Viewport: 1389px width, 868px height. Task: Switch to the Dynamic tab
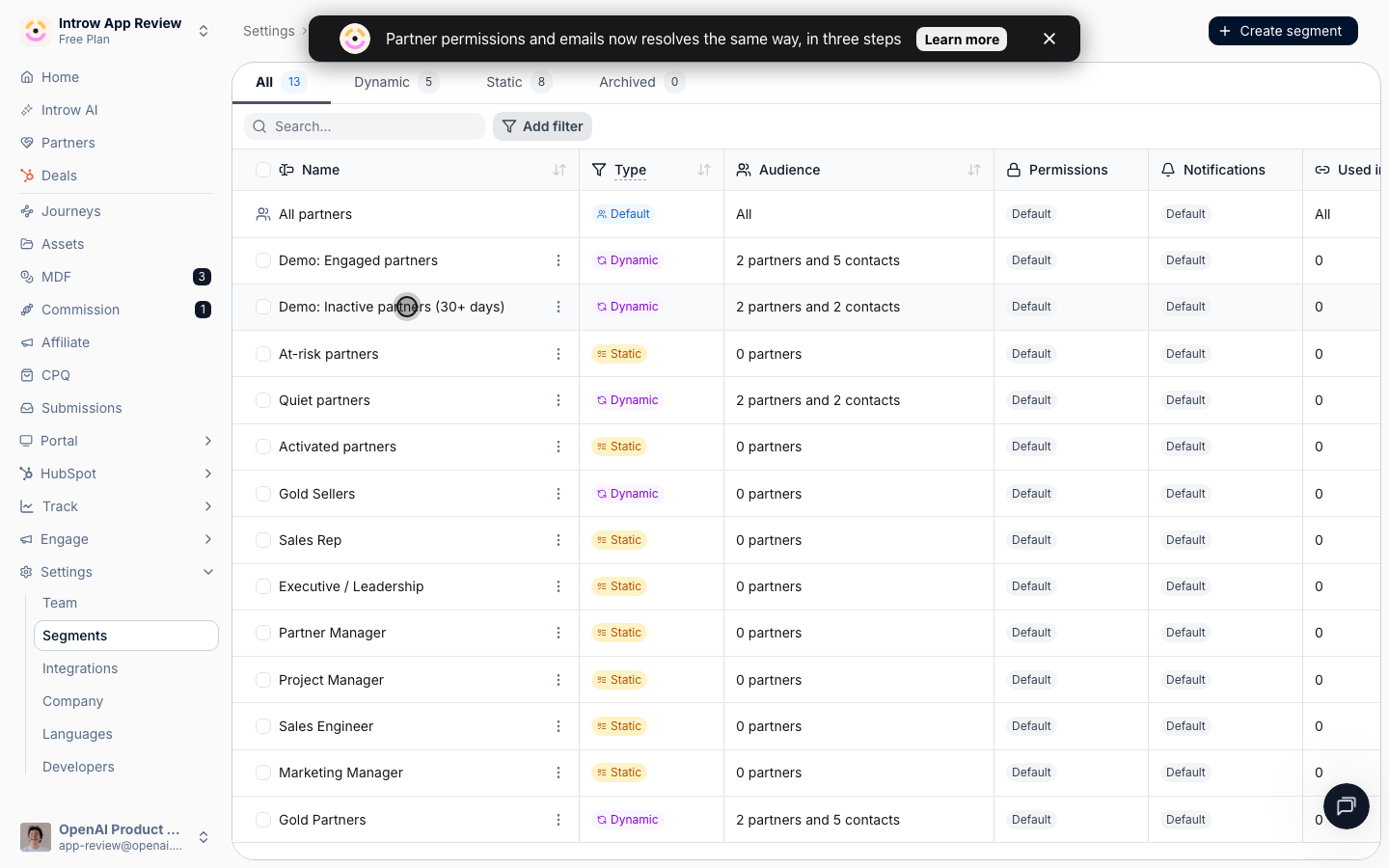coord(396,82)
